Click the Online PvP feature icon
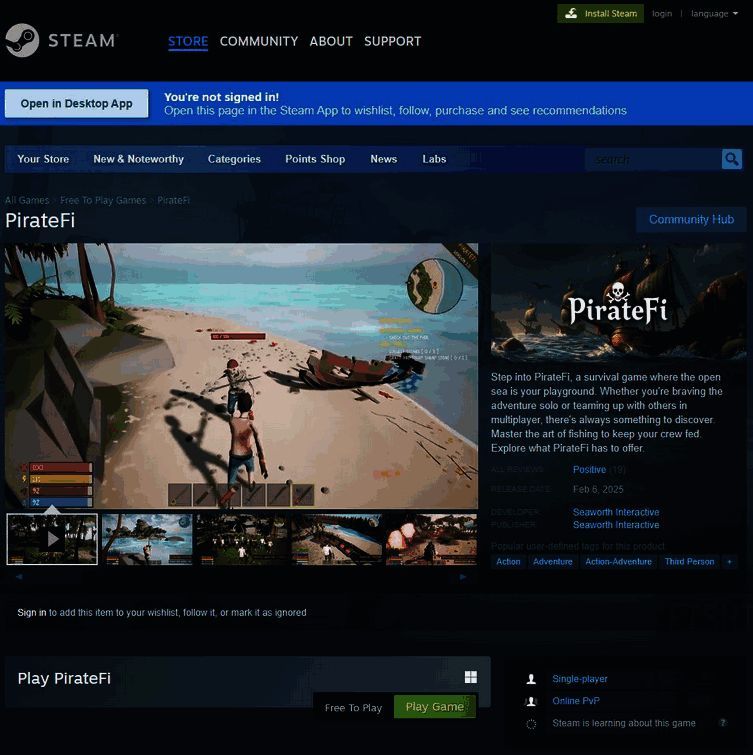This screenshot has width=753, height=755. [x=531, y=701]
